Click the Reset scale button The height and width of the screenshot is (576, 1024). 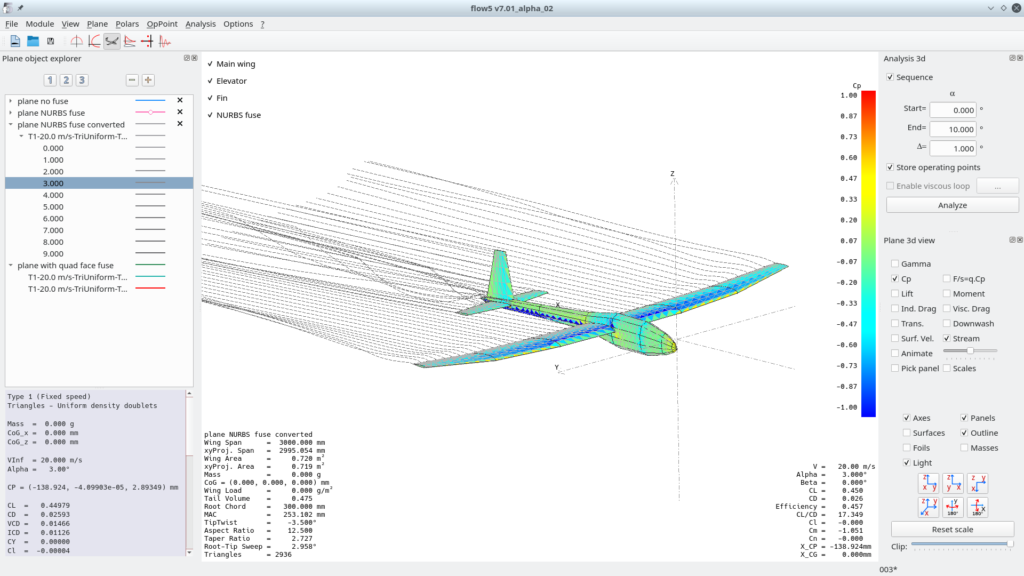[952, 528]
